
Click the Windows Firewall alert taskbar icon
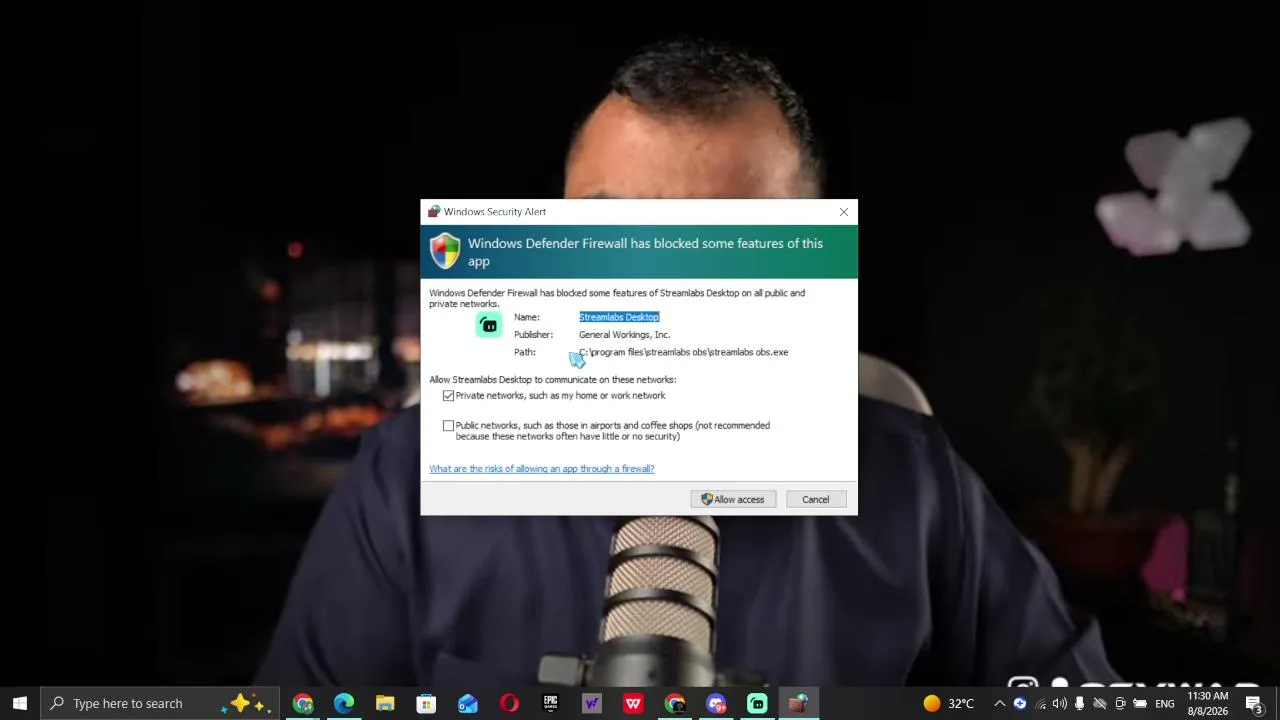798,703
